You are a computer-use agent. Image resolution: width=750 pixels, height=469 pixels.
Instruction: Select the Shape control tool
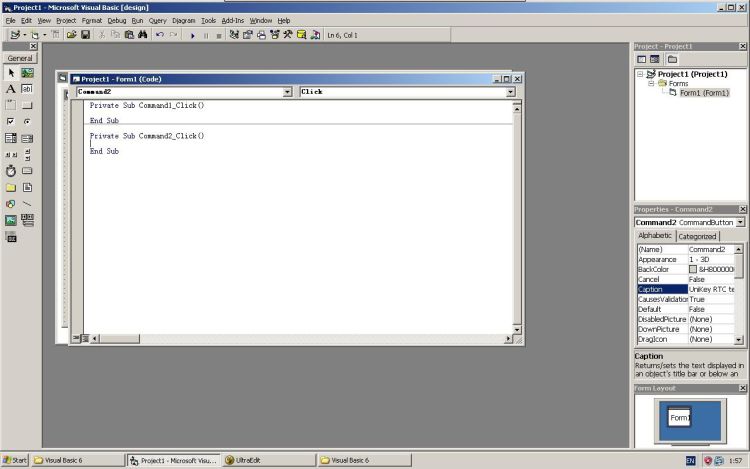(x=11, y=204)
